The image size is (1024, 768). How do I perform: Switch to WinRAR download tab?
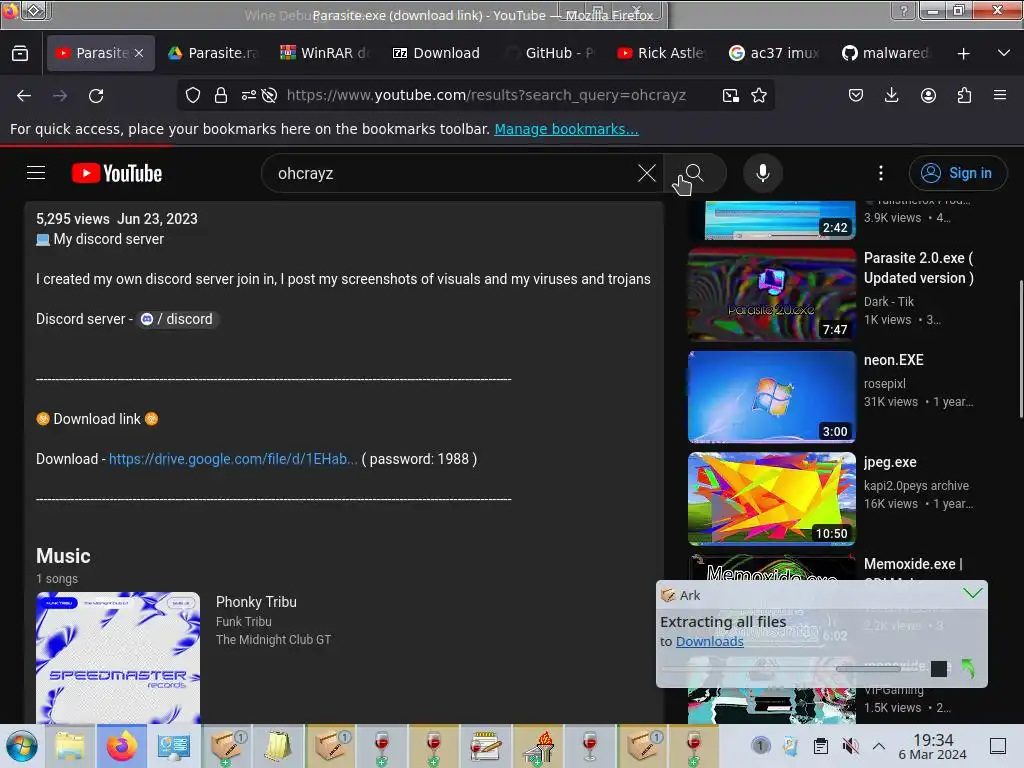(326, 53)
